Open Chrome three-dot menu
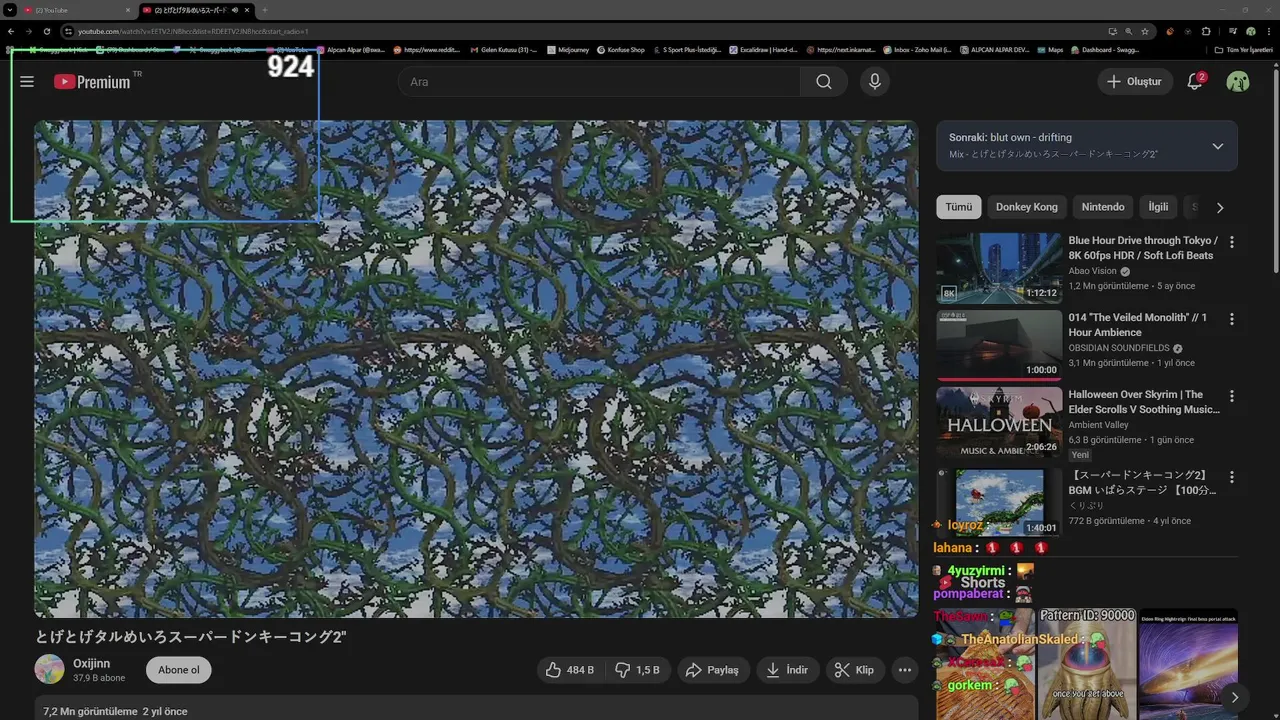Screen dimensions: 1280x720 click(1267, 31)
